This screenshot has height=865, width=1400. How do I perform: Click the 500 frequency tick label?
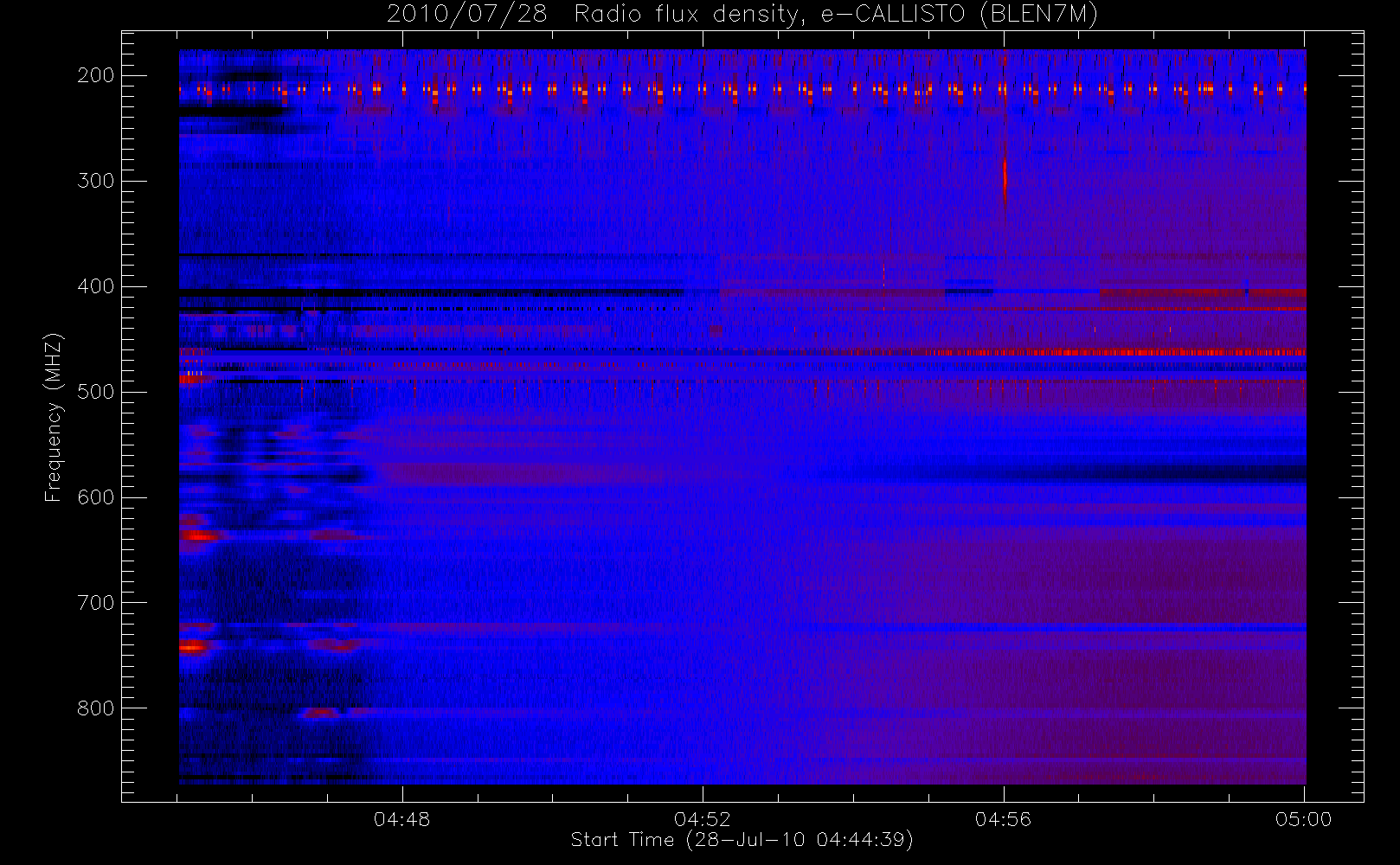(95, 392)
